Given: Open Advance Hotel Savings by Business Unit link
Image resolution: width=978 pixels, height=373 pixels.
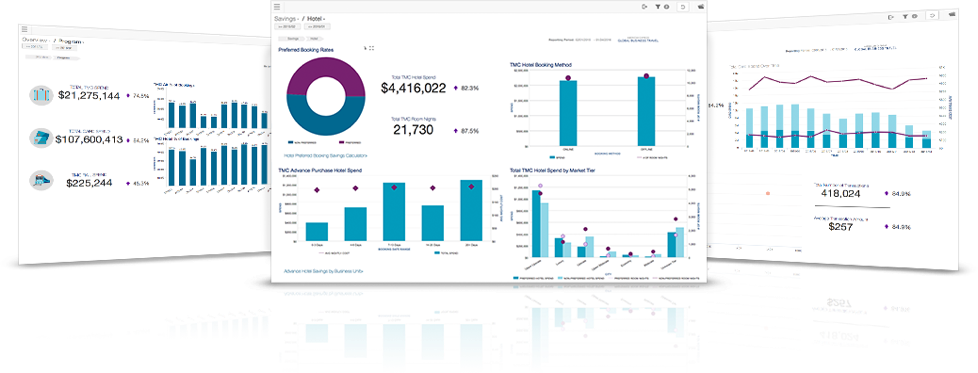Looking at the screenshot, I should [323, 271].
